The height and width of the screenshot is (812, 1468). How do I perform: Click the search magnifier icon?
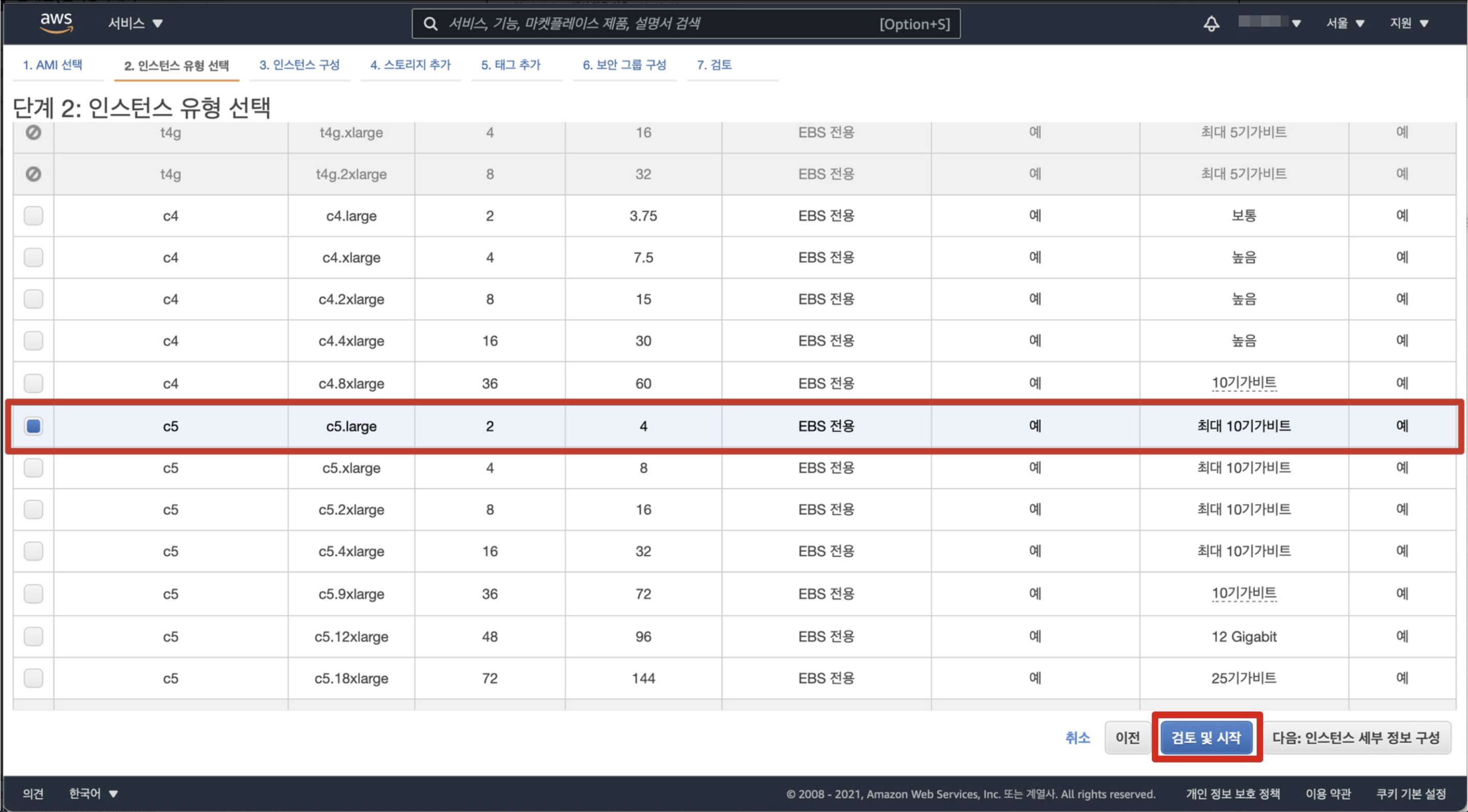pyautogui.click(x=431, y=24)
